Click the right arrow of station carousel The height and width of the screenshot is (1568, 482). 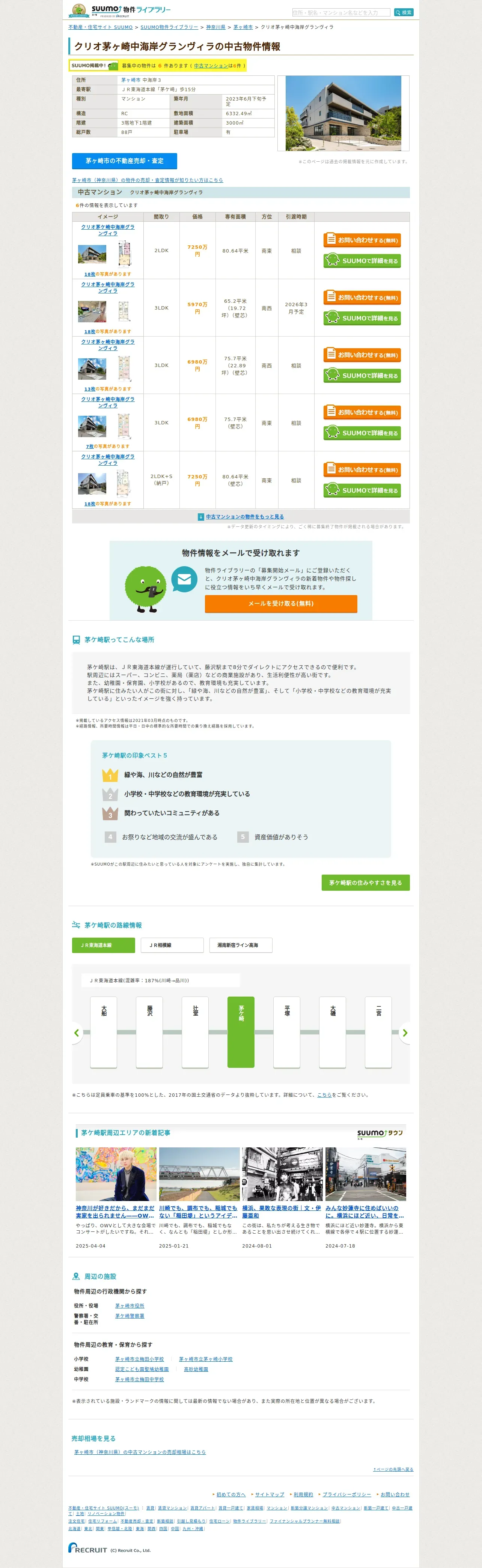click(x=405, y=1033)
